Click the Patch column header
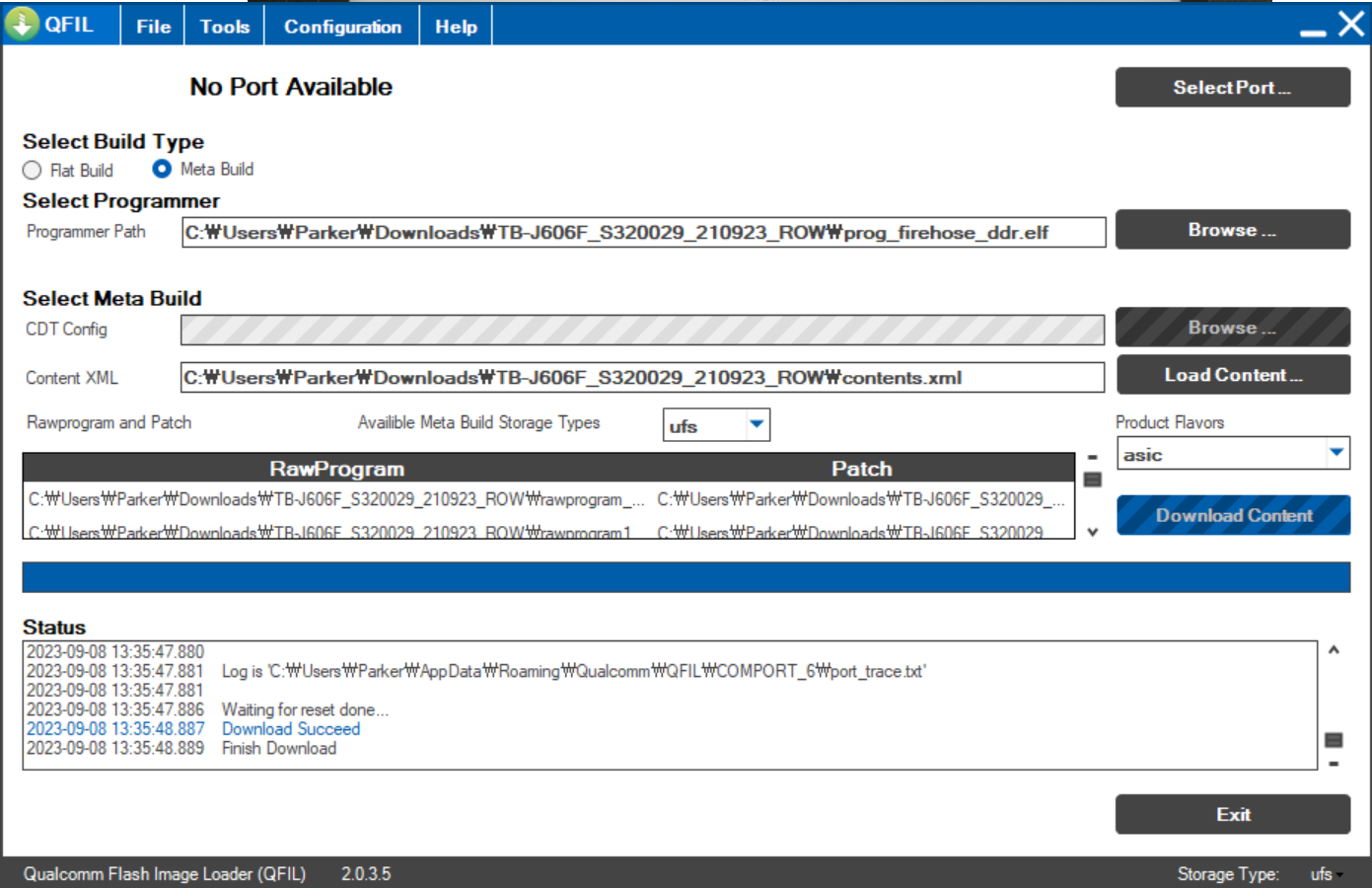Viewport: 1372px width, 888px height. click(862, 469)
